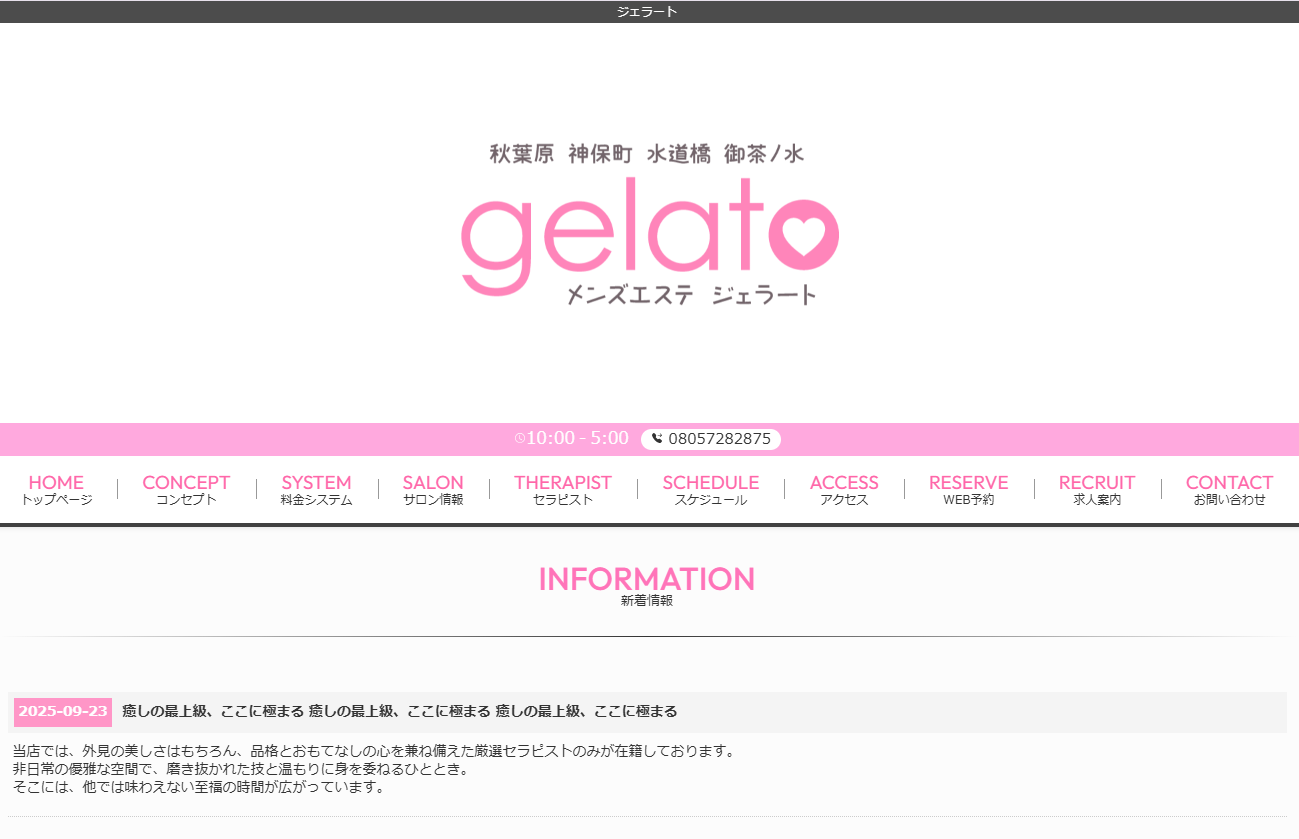View the THERAPIST セラピスト page

(x=563, y=489)
